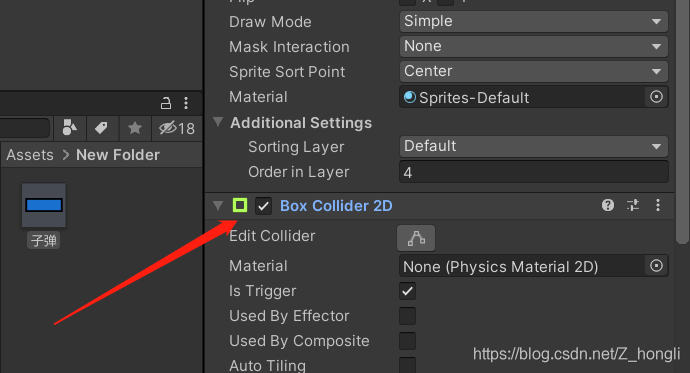
Task: Click the Favorites star icon
Action: [135, 128]
